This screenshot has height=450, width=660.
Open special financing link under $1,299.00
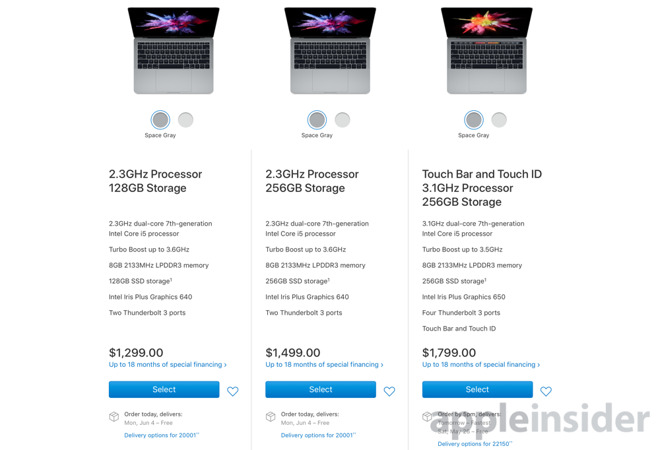(x=168, y=365)
